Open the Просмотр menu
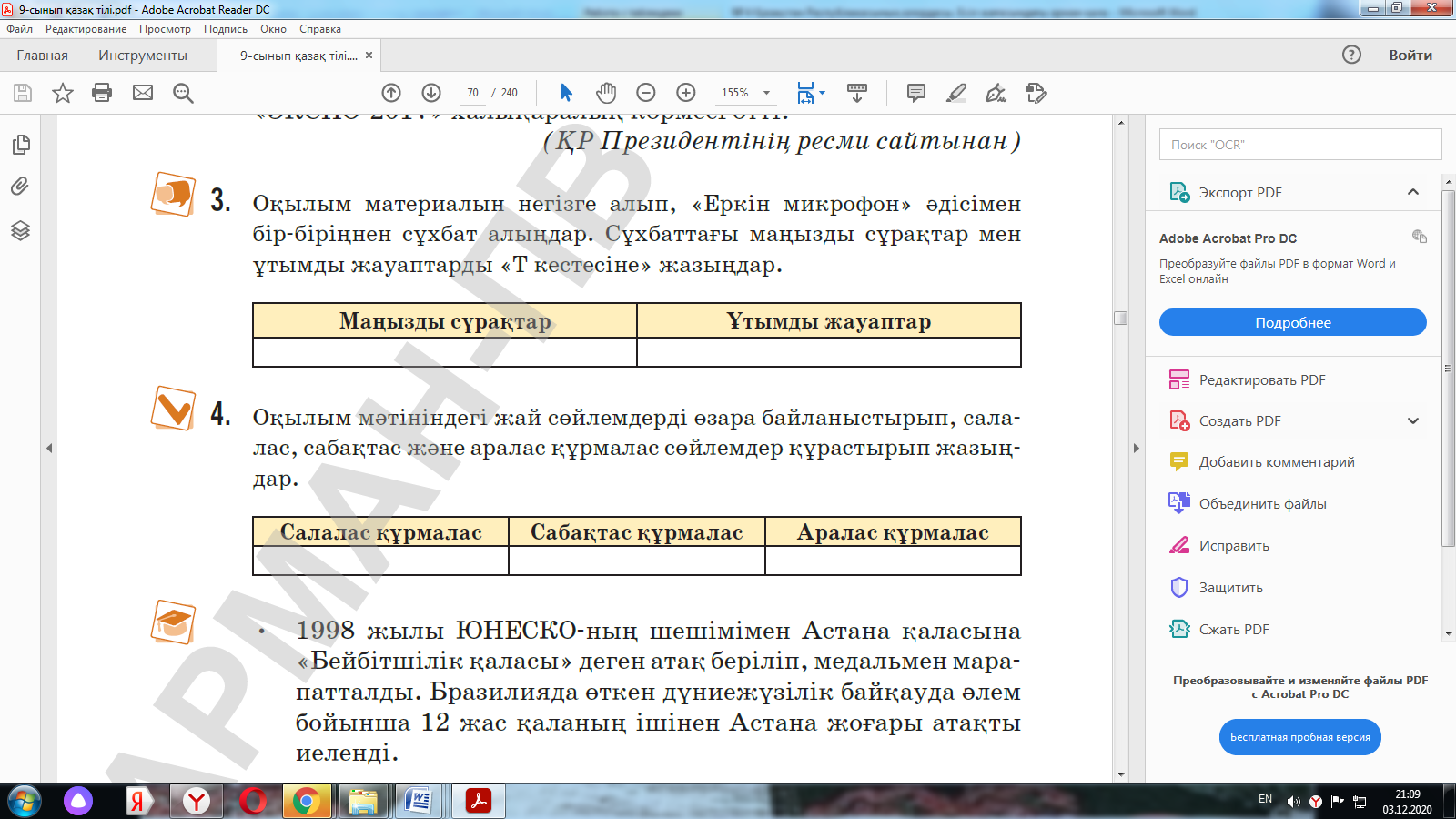 [x=165, y=29]
